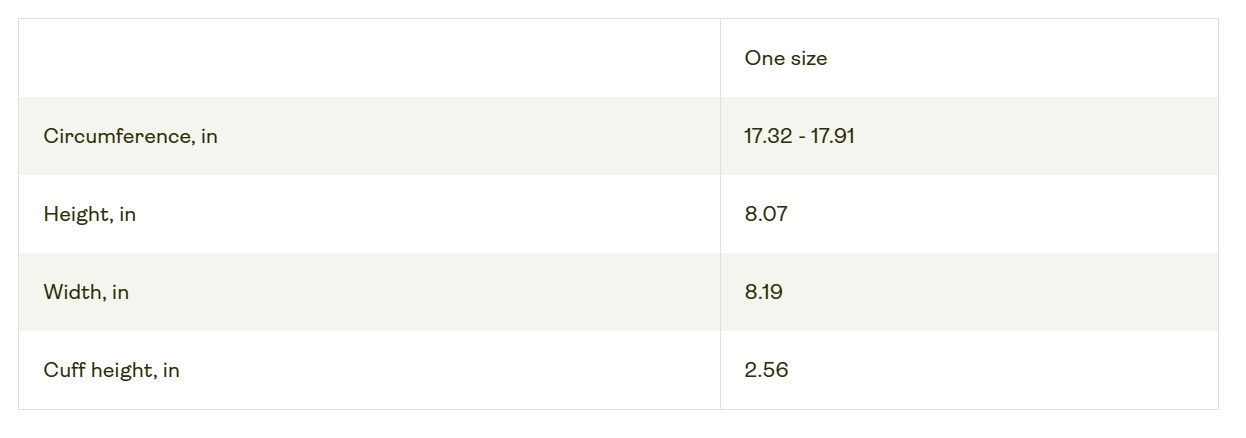Select the "Circumference, in" row label
Screen dimensions: 1246x438
pos(130,136)
